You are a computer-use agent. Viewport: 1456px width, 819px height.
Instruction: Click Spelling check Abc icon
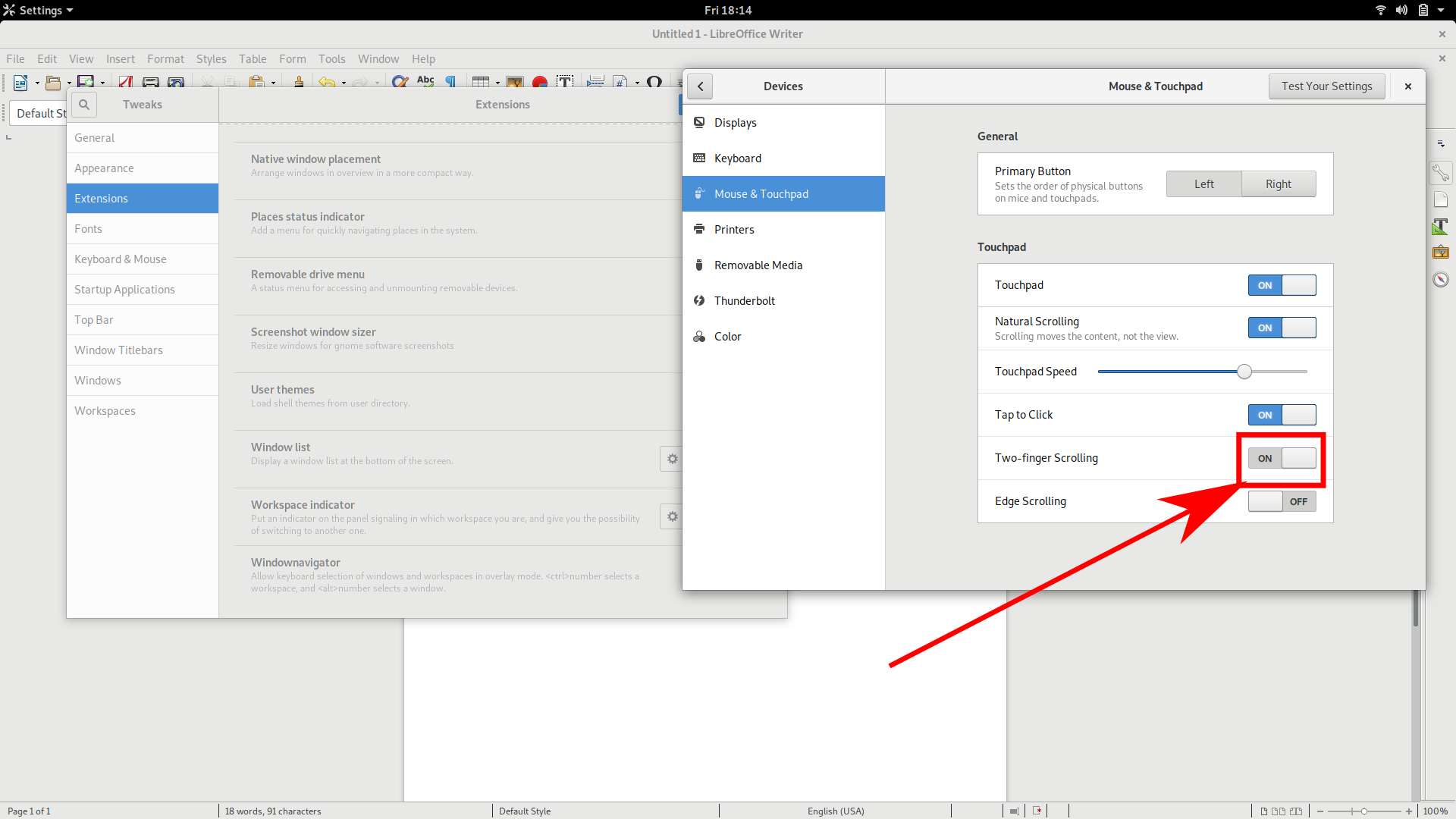pyautogui.click(x=425, y=81)
